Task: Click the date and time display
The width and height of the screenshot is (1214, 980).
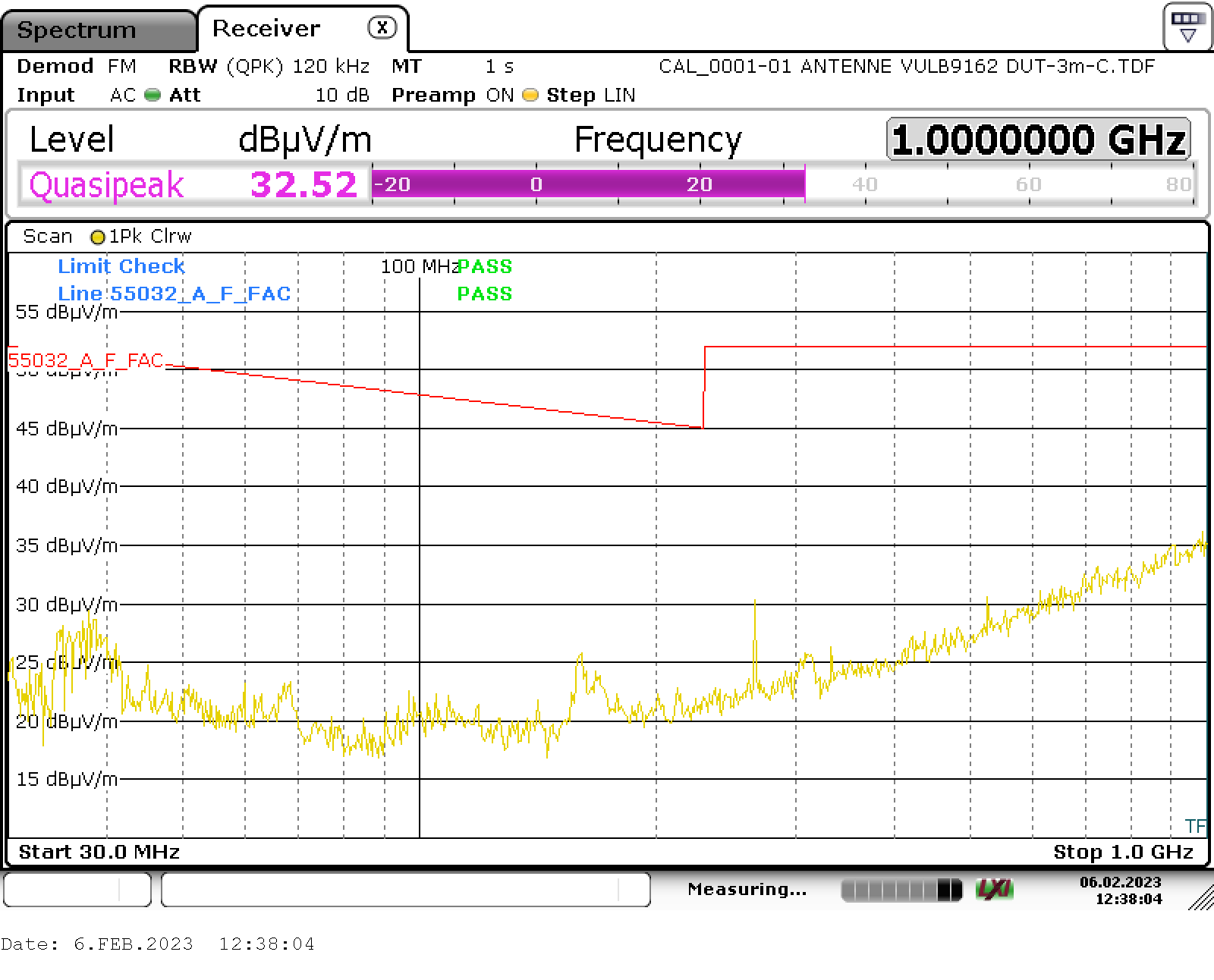Action: pos(1121,890)
